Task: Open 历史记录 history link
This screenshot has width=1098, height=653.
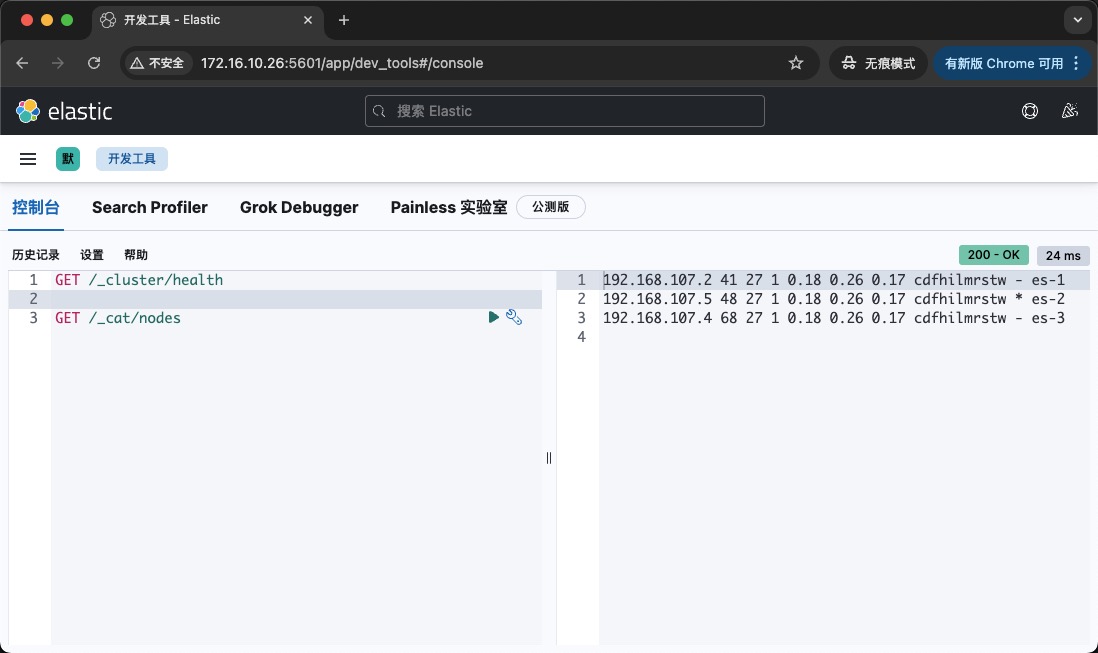Action: tap(36, 255)
